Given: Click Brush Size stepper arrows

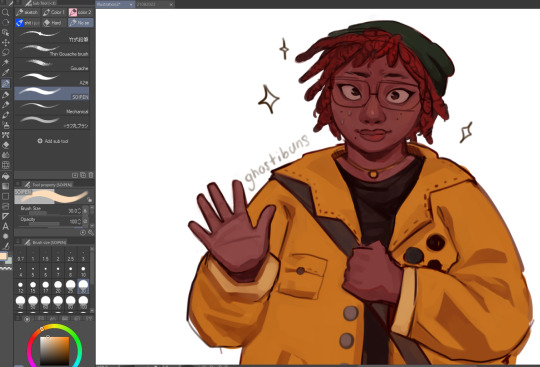Looking at the screenshot, I should coord(80,211).
